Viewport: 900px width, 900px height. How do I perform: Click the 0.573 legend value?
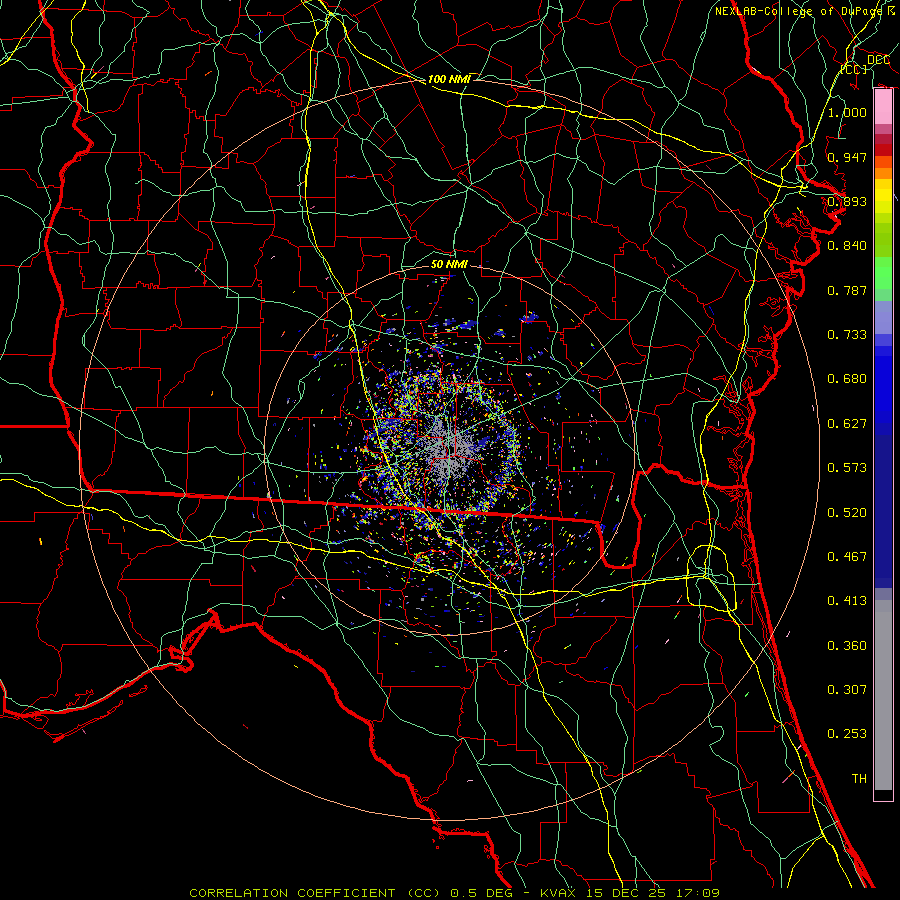(x=847, y=468)
